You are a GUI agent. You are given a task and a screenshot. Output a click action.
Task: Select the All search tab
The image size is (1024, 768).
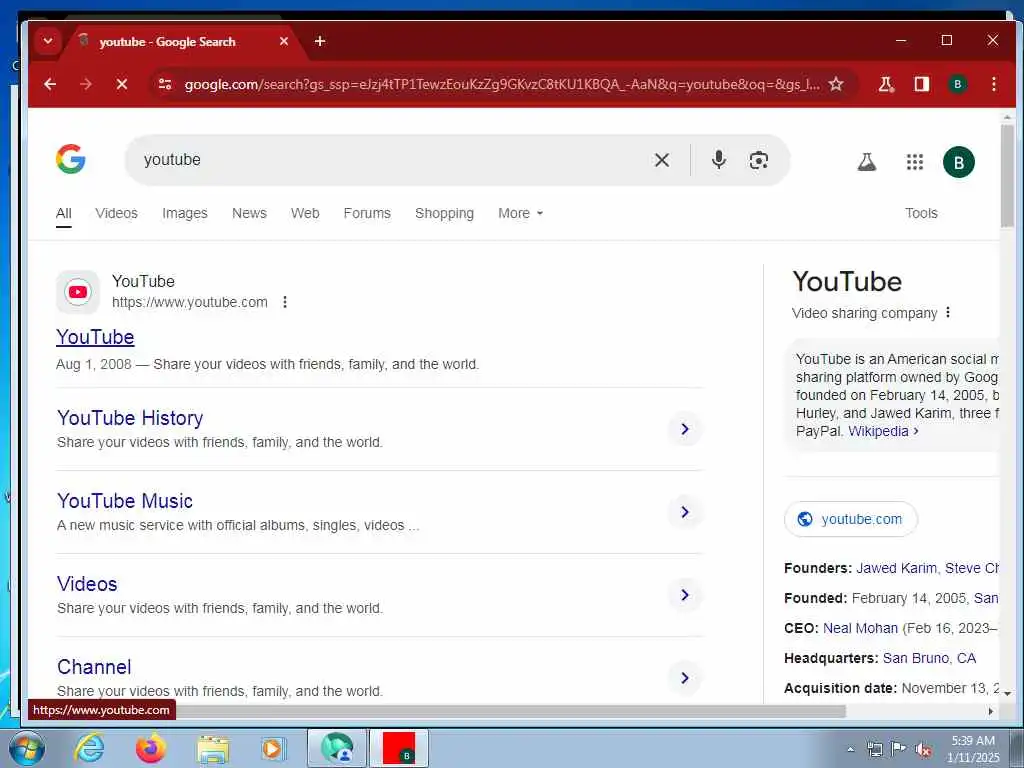click(63, 214)
